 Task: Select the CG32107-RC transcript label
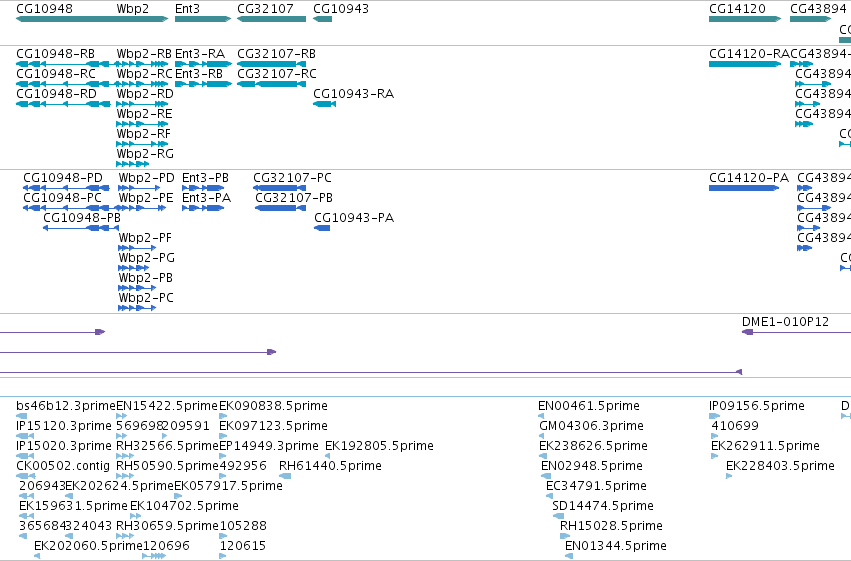click(x=277, y=74)
